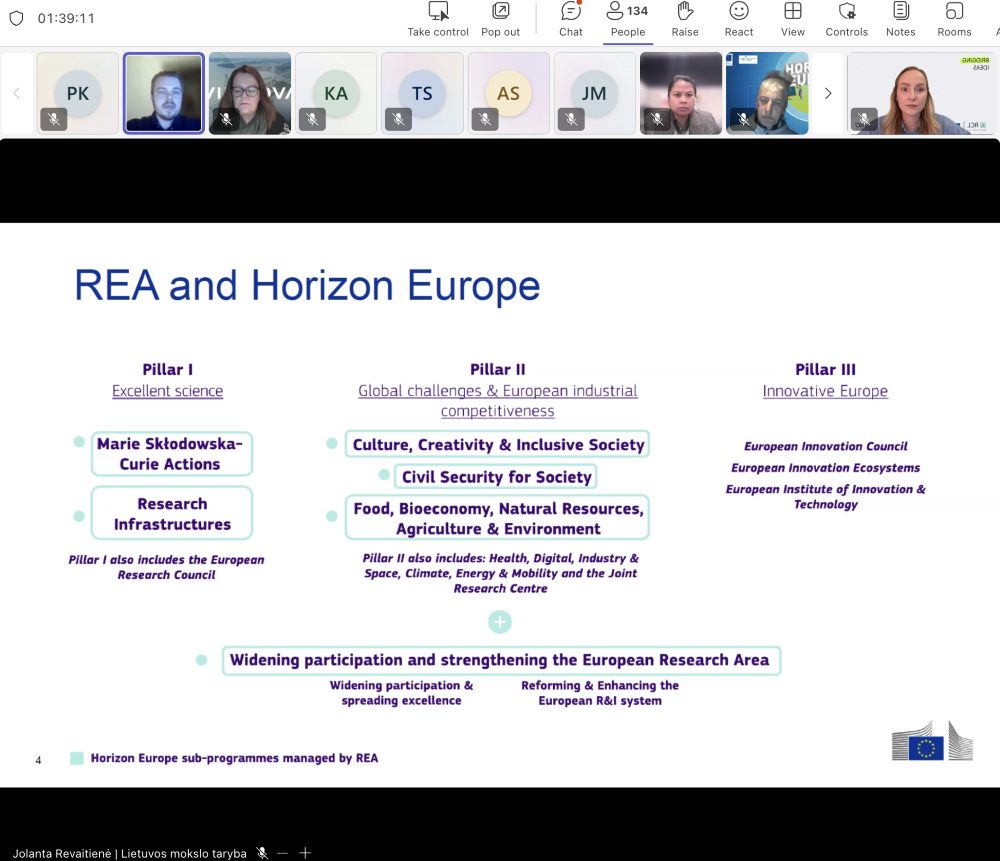The width and height of the screenshot is (1000, 861).
Task: Go to previous participants with left chevron
Action: click(17, 93)
